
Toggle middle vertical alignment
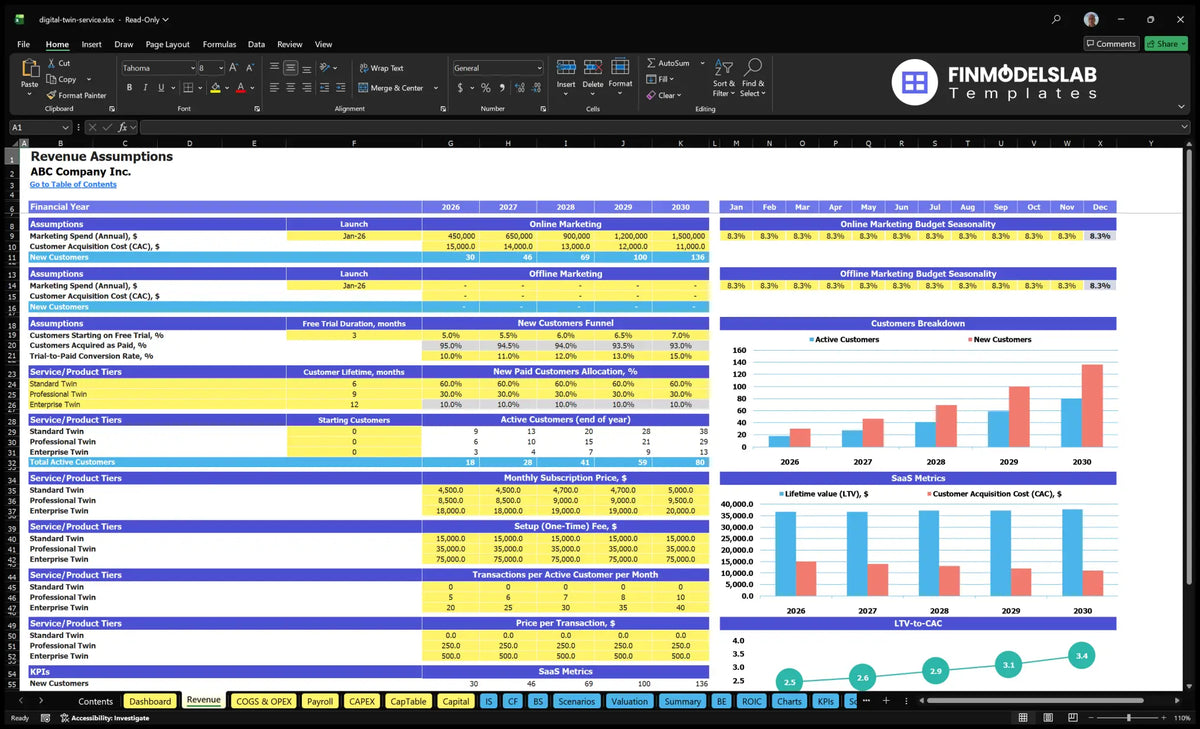(x=291, y=68)
